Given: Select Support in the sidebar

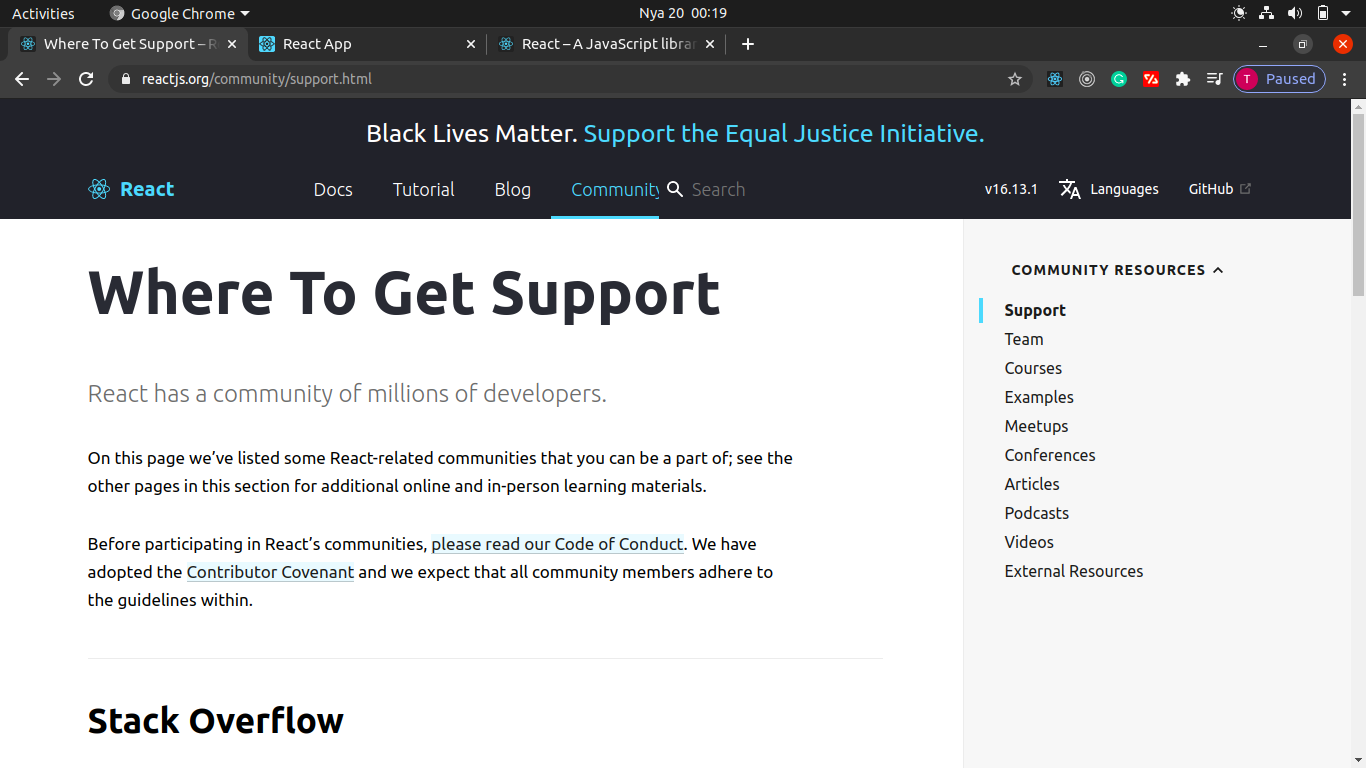Looking at the screenshot, I should [x=1035, y=310].
